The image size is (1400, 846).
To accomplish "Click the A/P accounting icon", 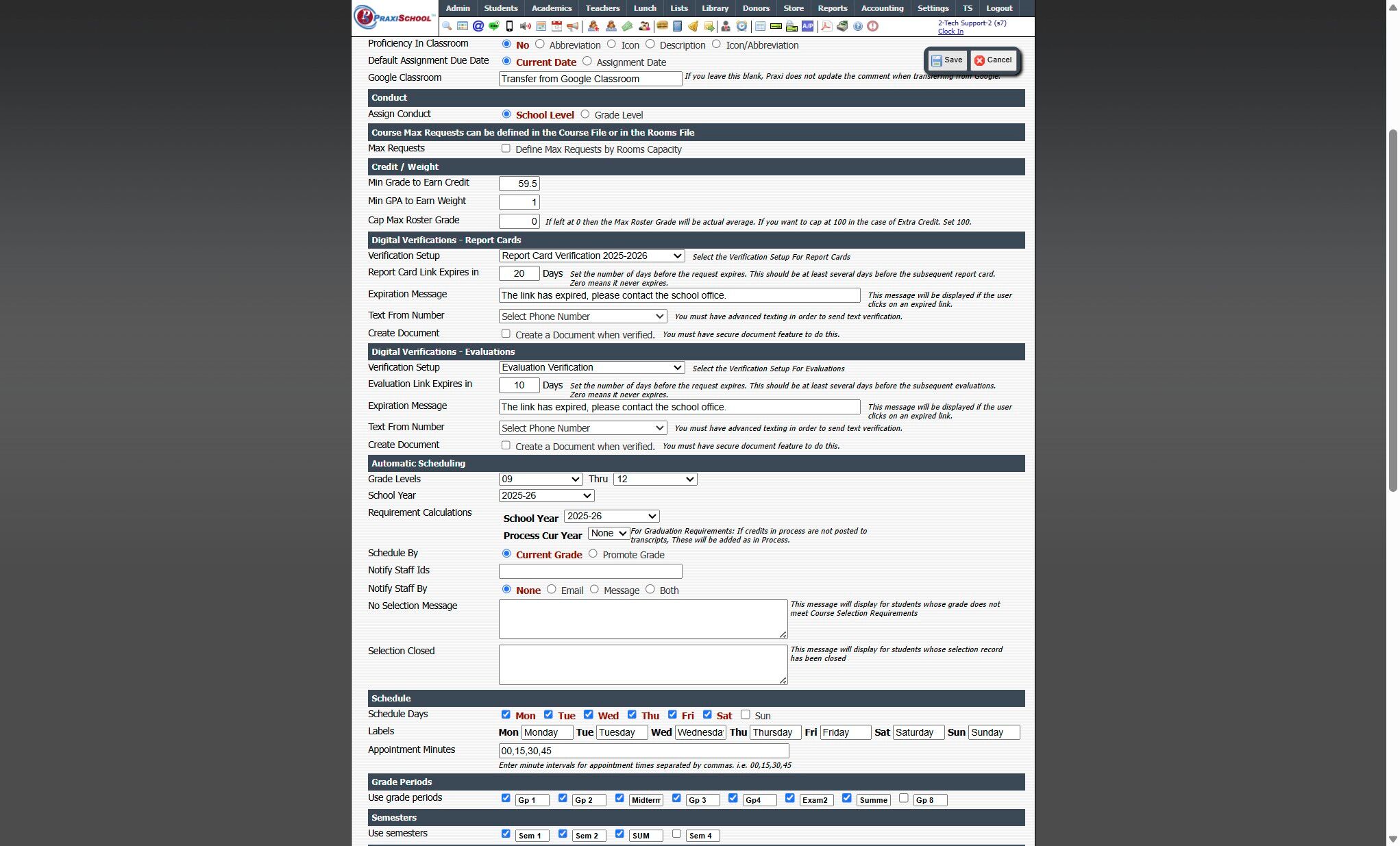I will pos(808,26).
